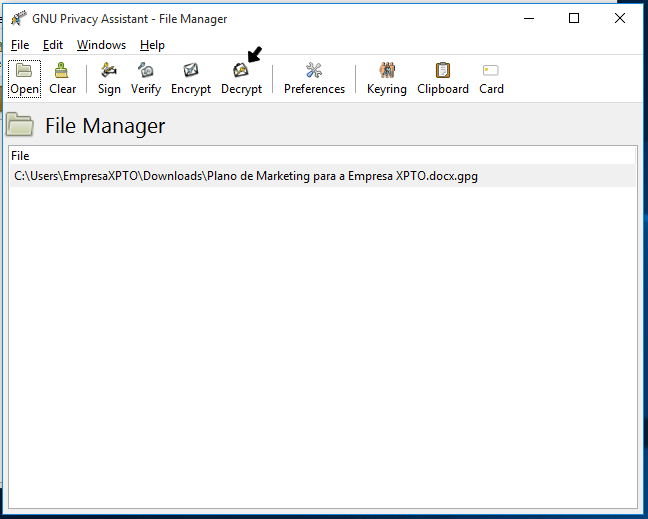Open Preferences from the toolbar
Image resolution: width=648 pixels, height=519 pixels.
314,79
